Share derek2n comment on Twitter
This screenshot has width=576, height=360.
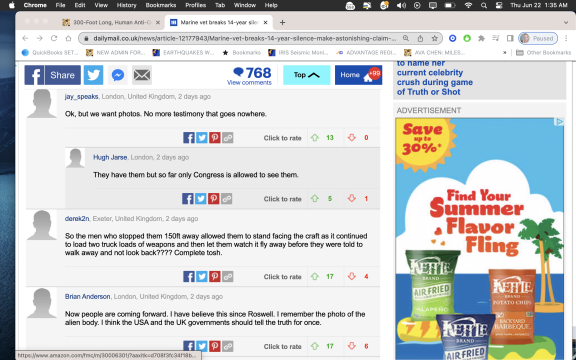tap(202, 277)
